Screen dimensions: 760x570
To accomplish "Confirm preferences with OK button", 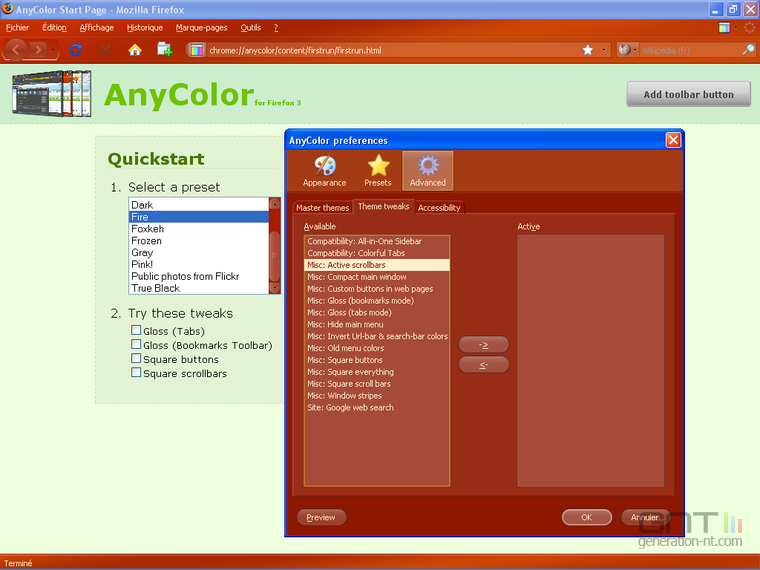I will [x=586, y=517].
